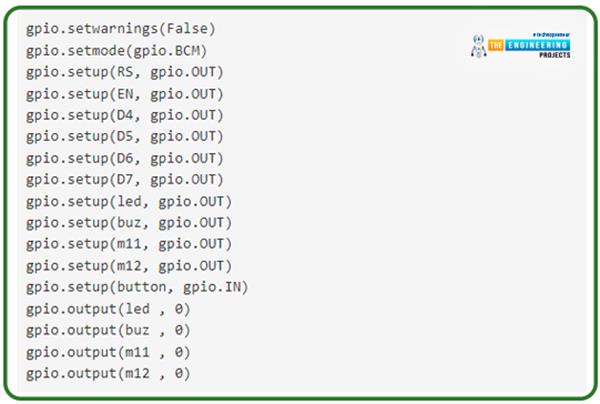600x404 pixels.
Task: Click the gpio.output(led , 0) line
Action: [x=108, y=309]
